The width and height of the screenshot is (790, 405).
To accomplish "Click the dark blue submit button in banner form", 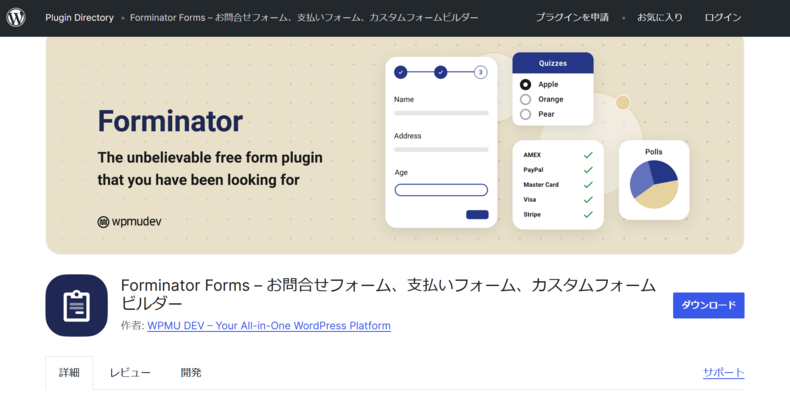I will pyautogui.click(x=477, y=215).
